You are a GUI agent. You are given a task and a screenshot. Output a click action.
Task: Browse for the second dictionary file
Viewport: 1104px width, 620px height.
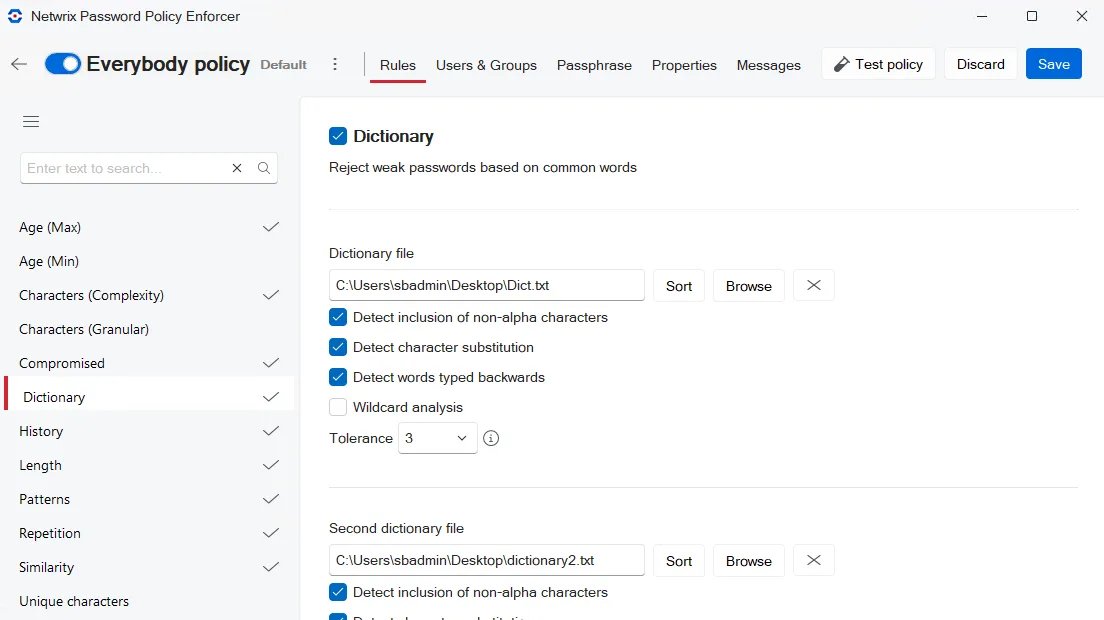click(x=748, y=561)
